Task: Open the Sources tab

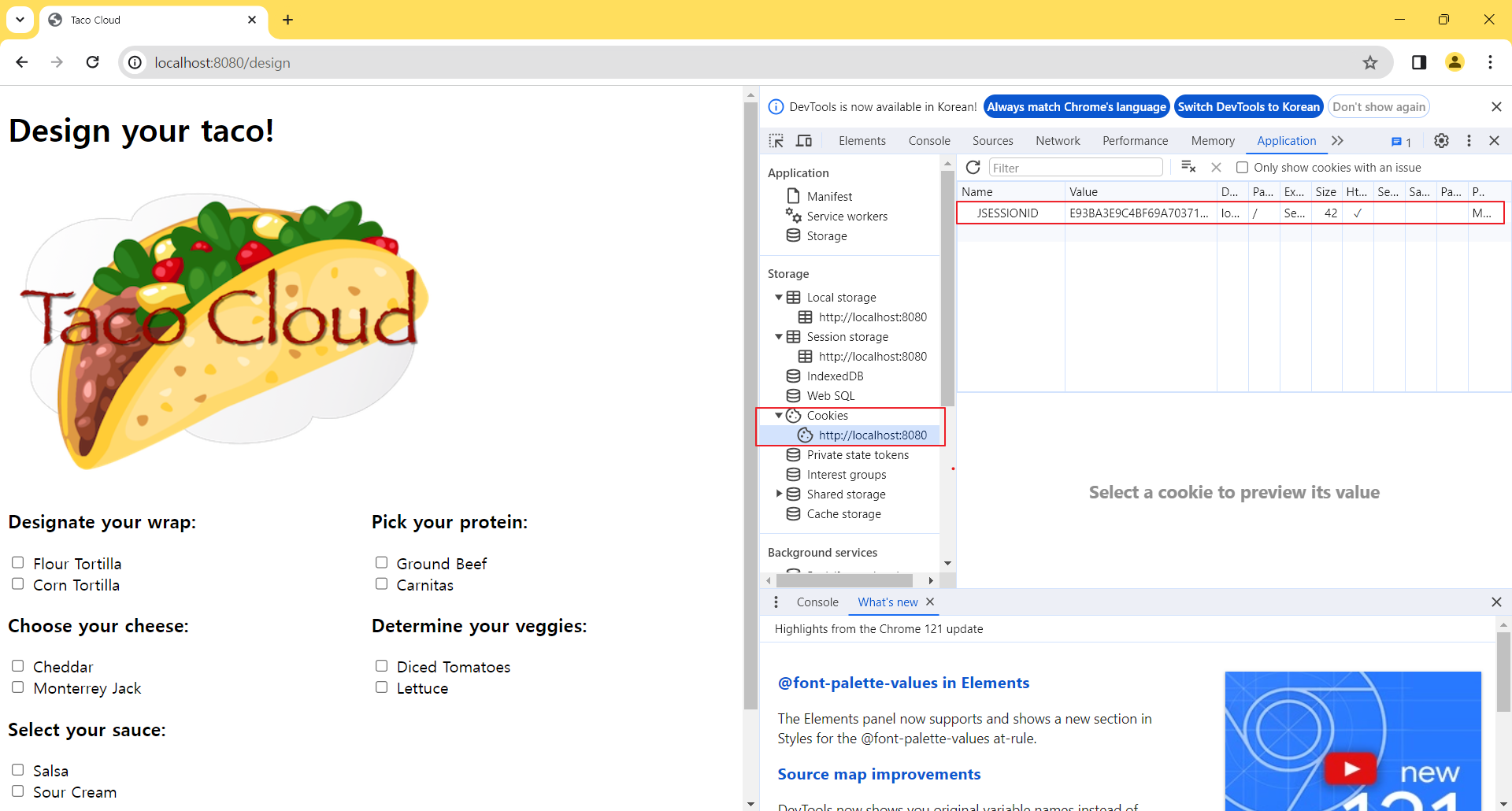Action: (993, 140)
